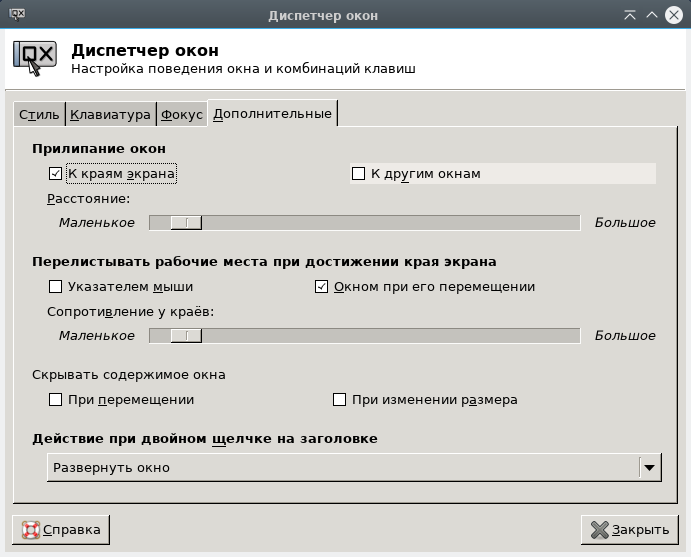Tick the "Указателем мыши" checkbox
Image resolution: width=691 pixels, height=557 pixels.
pos(56,287)
